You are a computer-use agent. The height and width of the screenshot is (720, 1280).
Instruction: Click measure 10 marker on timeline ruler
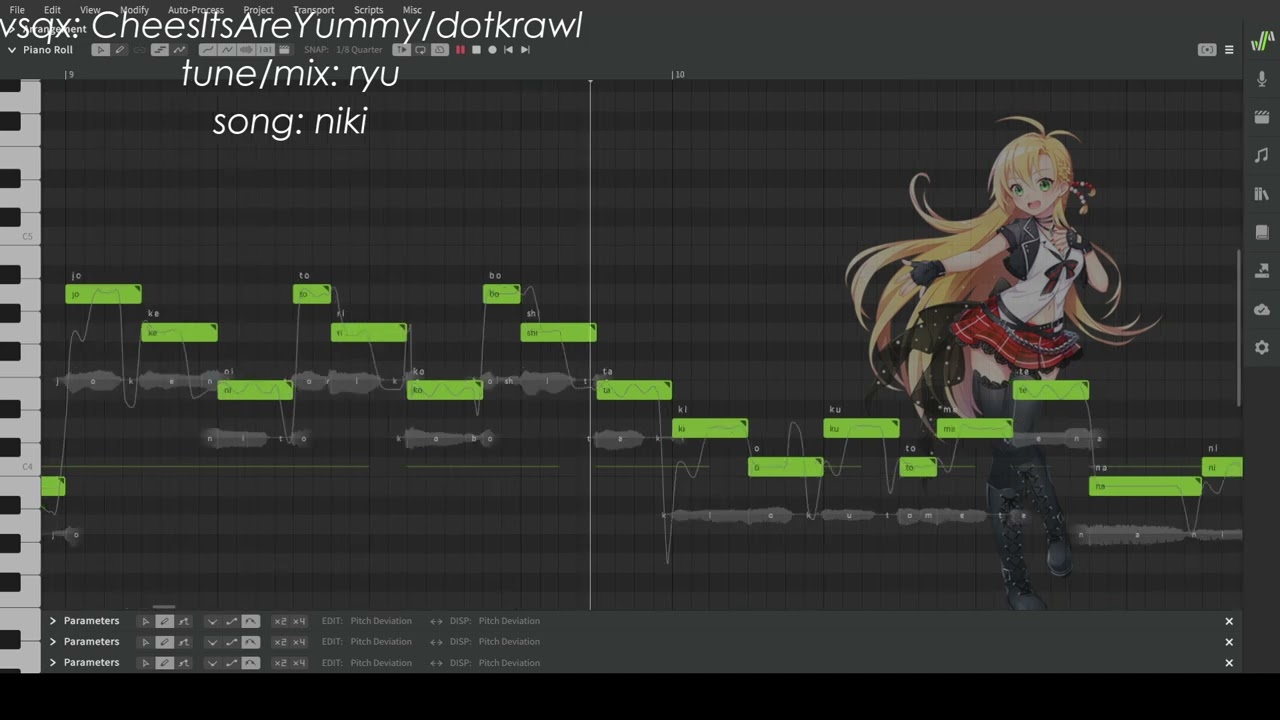[678, 75]
